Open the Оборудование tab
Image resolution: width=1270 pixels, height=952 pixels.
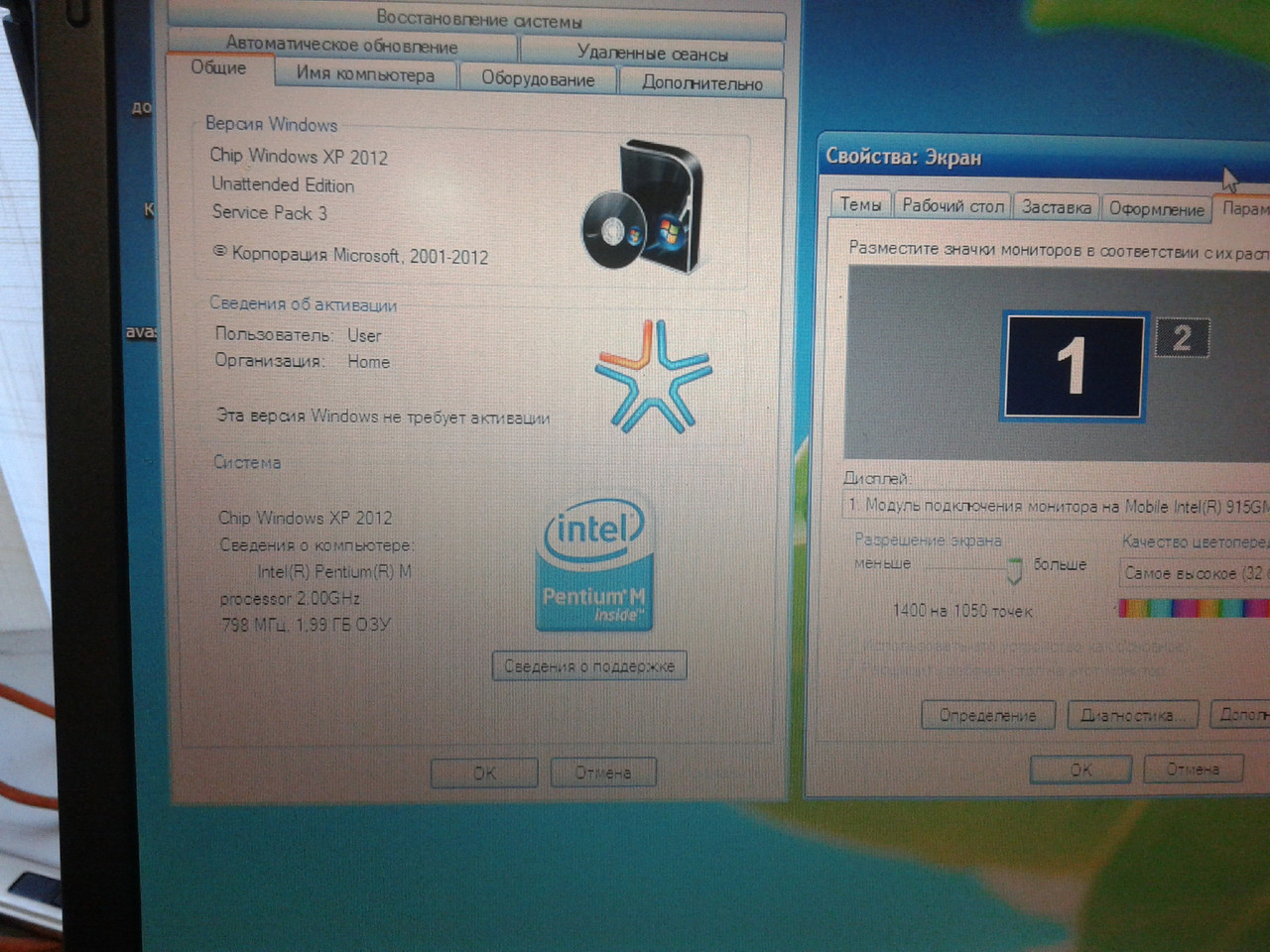point(538,79)
